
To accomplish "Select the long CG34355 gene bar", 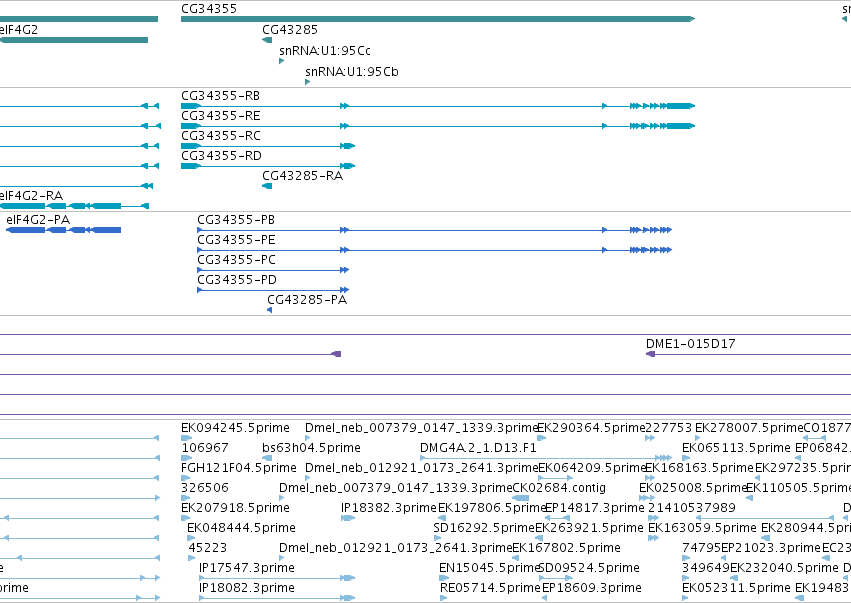I will pos(437,19).
